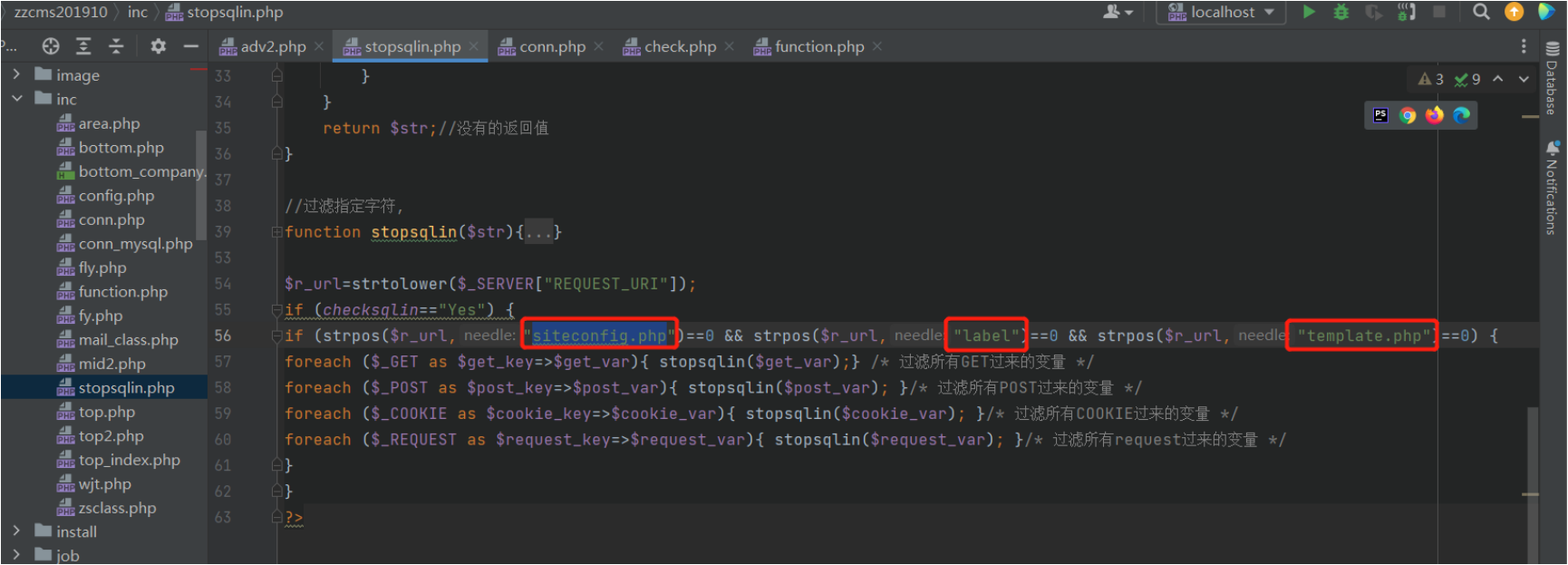Screen dimensions: 1568x565
Task: Expand the image folder in tree
Action: tap(16, 74)
